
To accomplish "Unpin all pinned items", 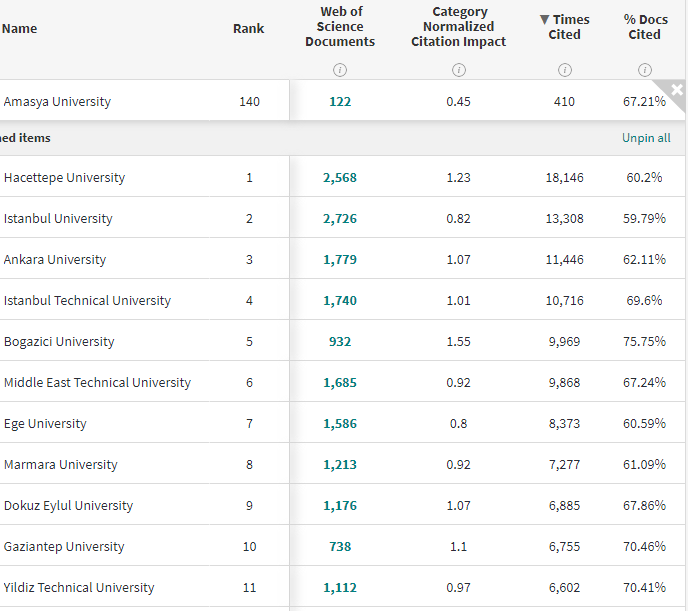I will [646, 138].
